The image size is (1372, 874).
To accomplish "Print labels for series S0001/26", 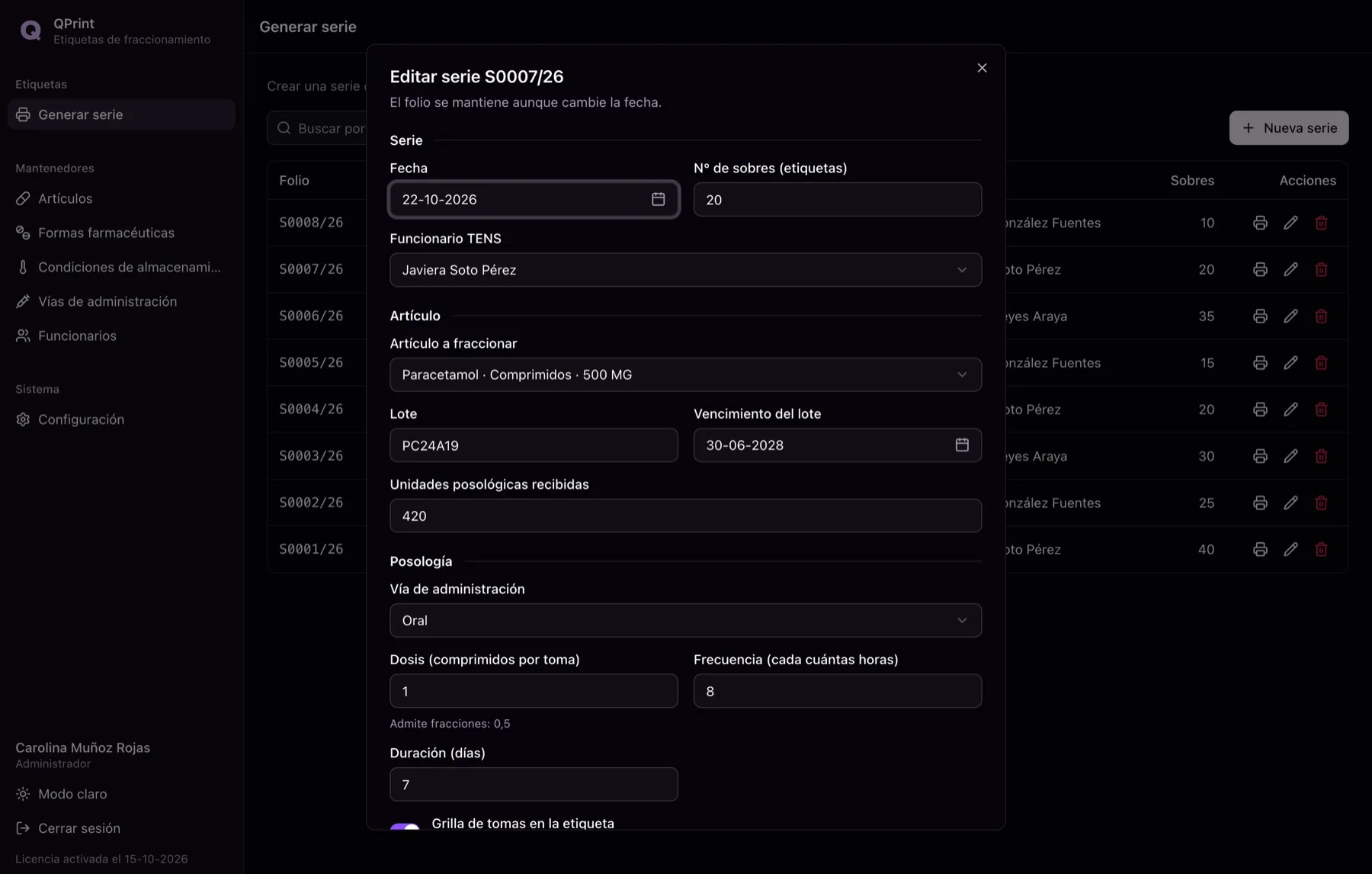I will (x=1260, y=549).
